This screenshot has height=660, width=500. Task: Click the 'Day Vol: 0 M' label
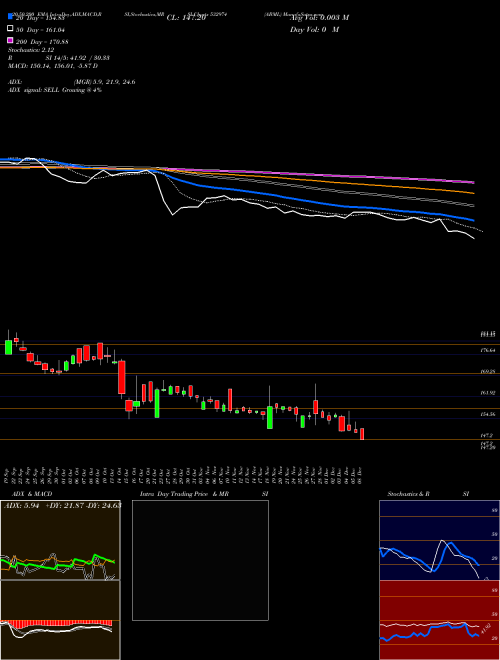(x=314, y=30)
